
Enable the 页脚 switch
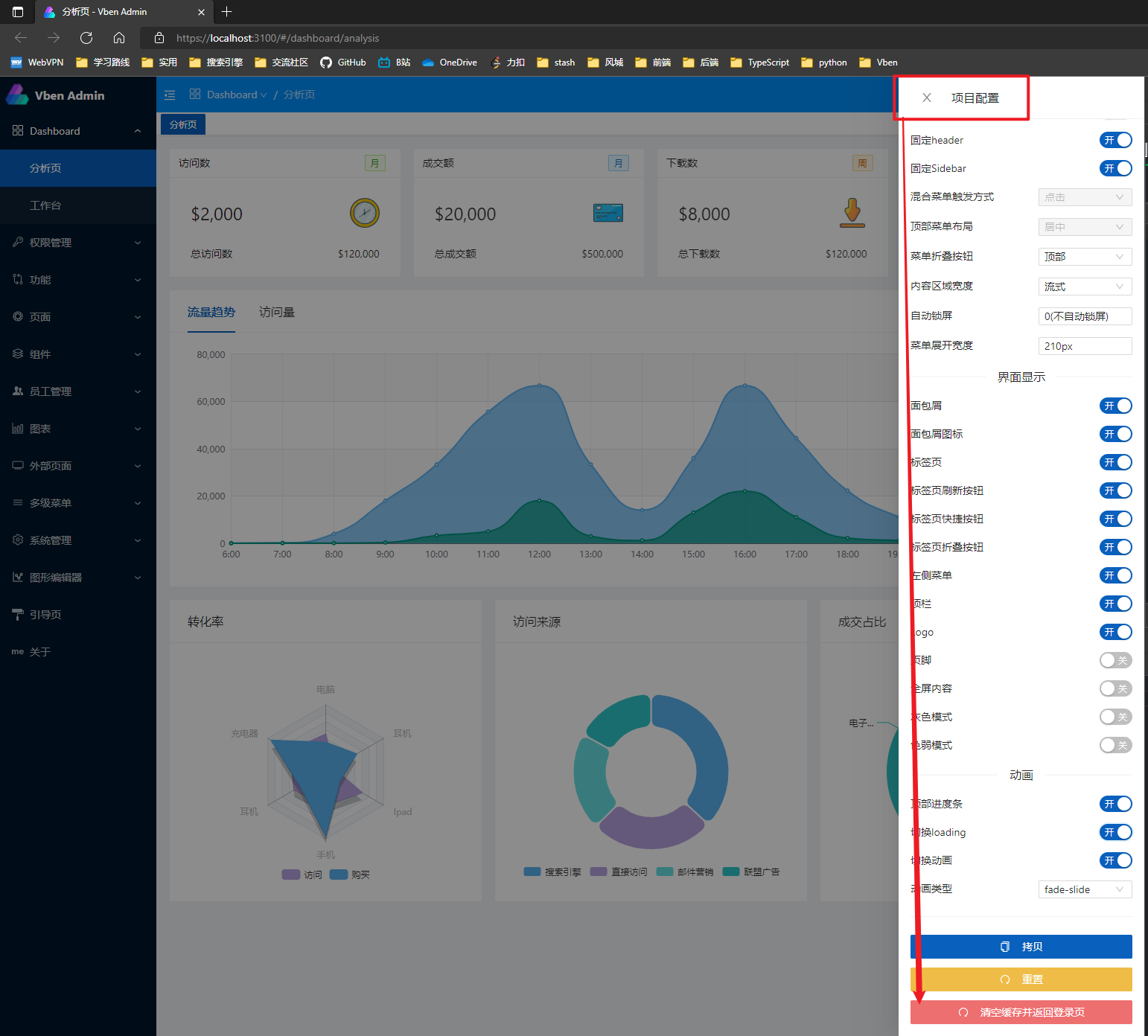tap(1115, 660)
